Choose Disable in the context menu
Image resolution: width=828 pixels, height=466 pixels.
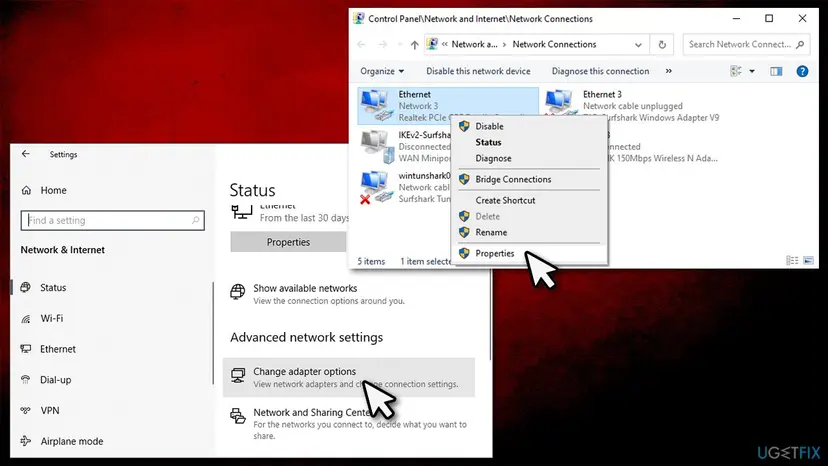pos(489,126)
